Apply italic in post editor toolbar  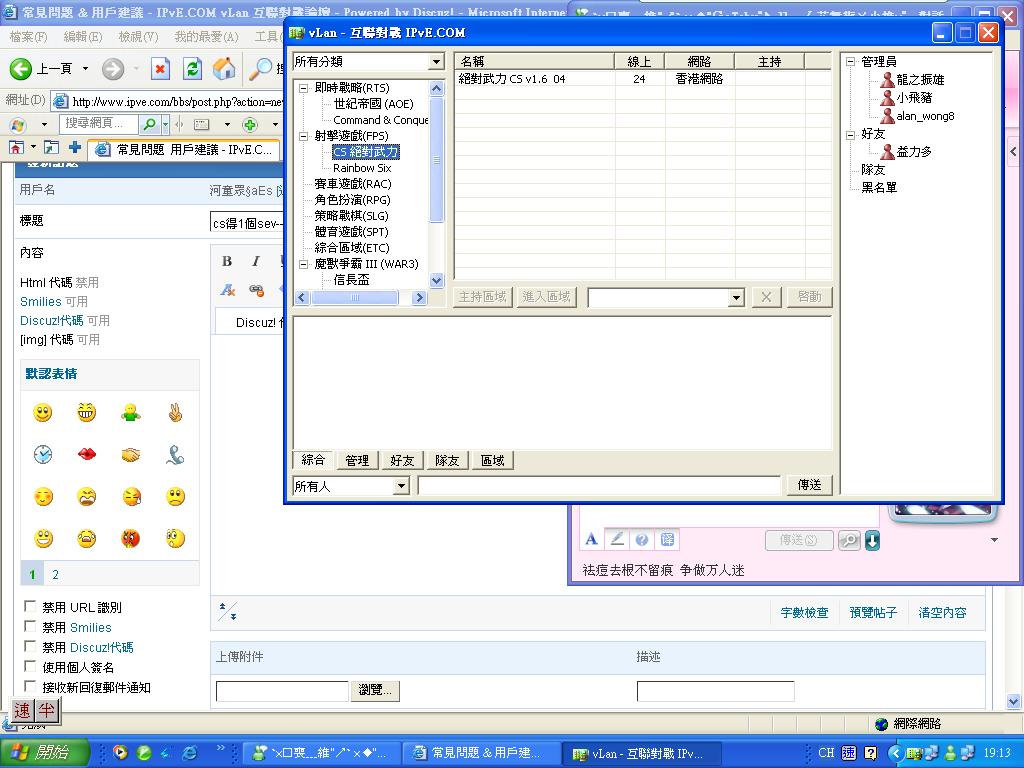point(255,261)
